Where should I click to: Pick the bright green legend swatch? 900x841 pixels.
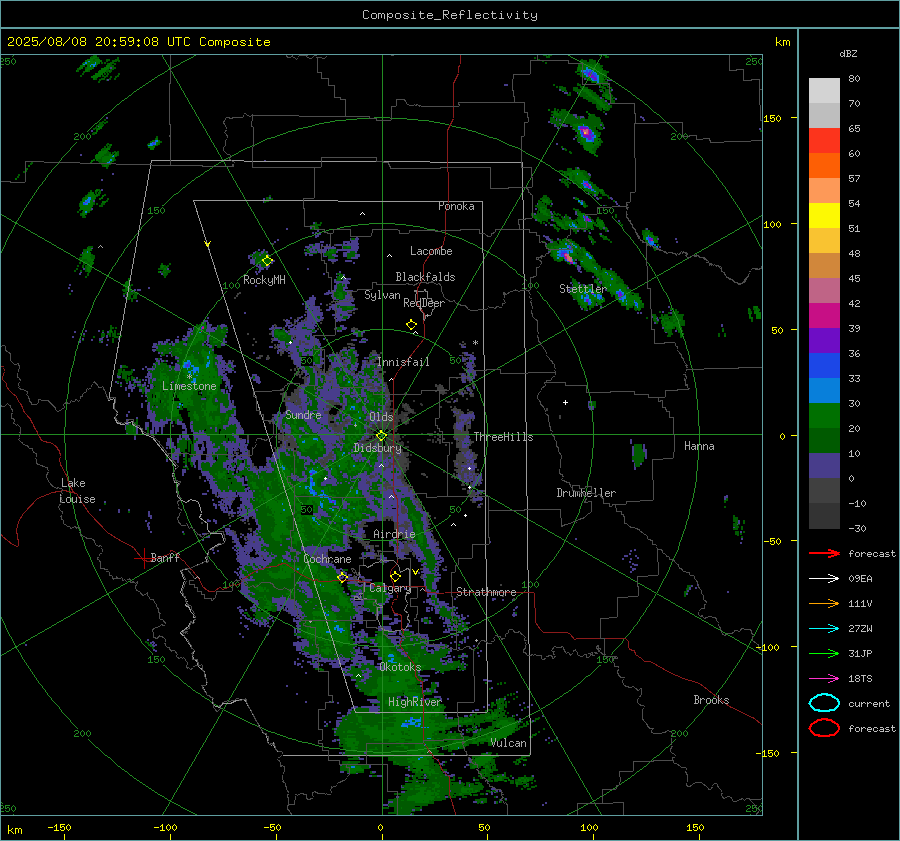coord(824,415)
